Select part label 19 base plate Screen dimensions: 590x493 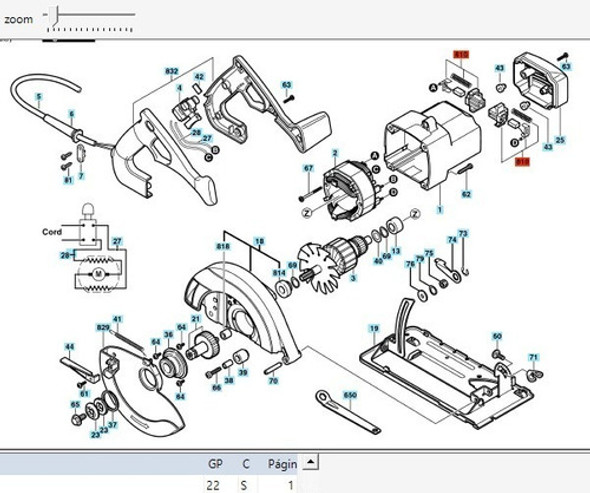coord(374,328)
